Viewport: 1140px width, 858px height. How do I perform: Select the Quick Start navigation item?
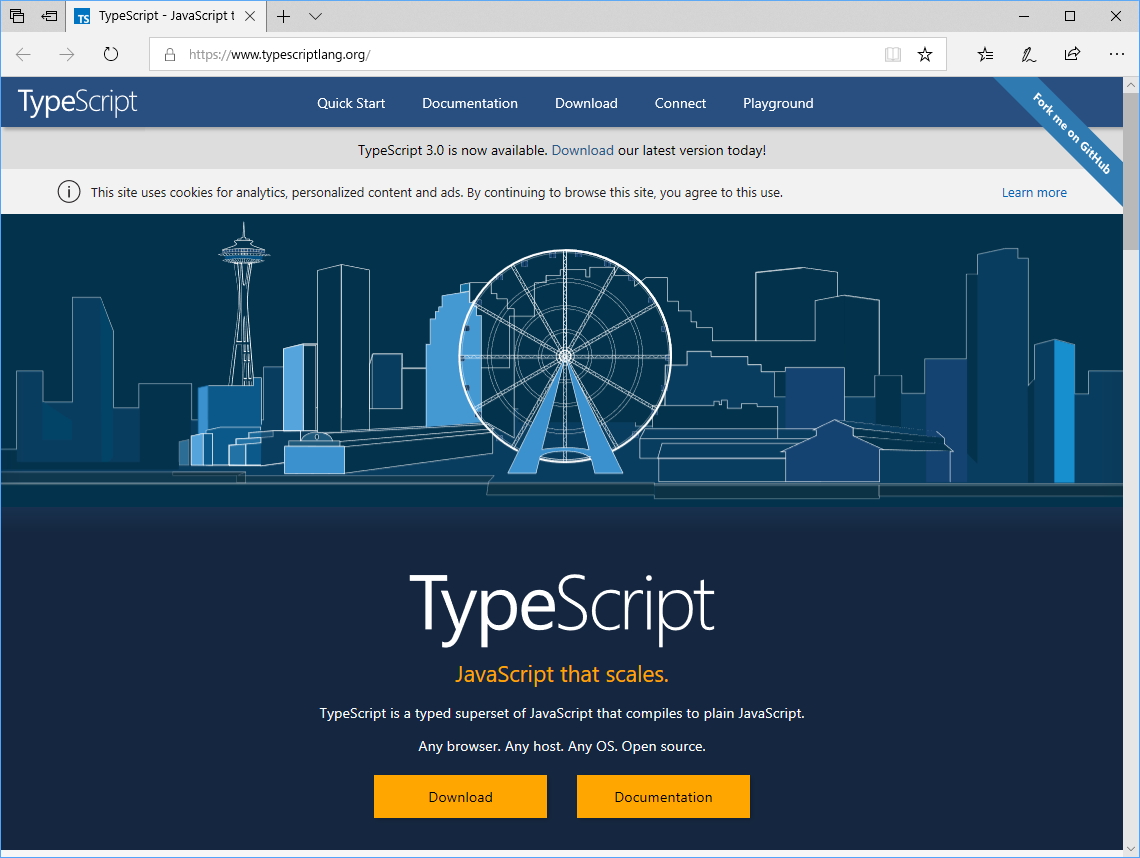pyautogui.click(x=351, y=103)
